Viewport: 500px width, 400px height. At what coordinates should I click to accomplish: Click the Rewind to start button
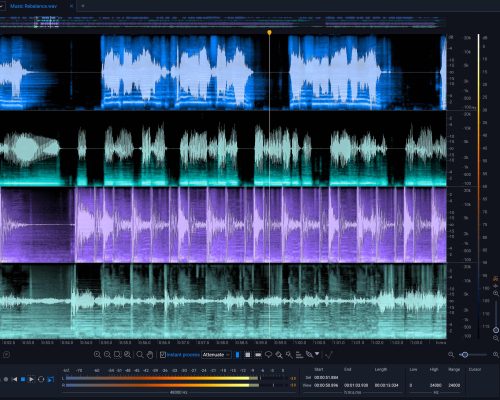(x=14, y=379)
